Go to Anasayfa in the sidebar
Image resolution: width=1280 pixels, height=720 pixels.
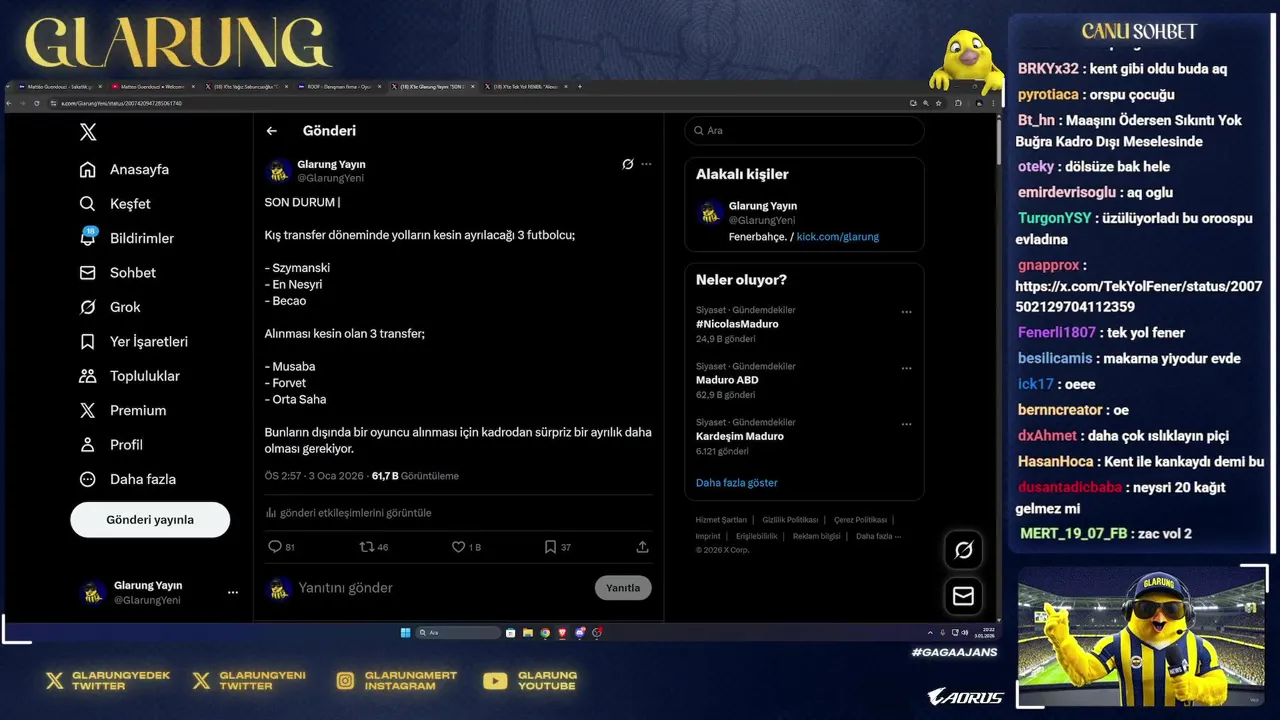pos(125,170)
